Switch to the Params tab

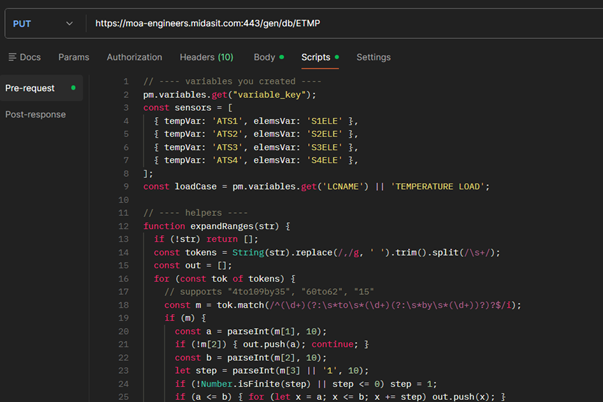[73, 58]
